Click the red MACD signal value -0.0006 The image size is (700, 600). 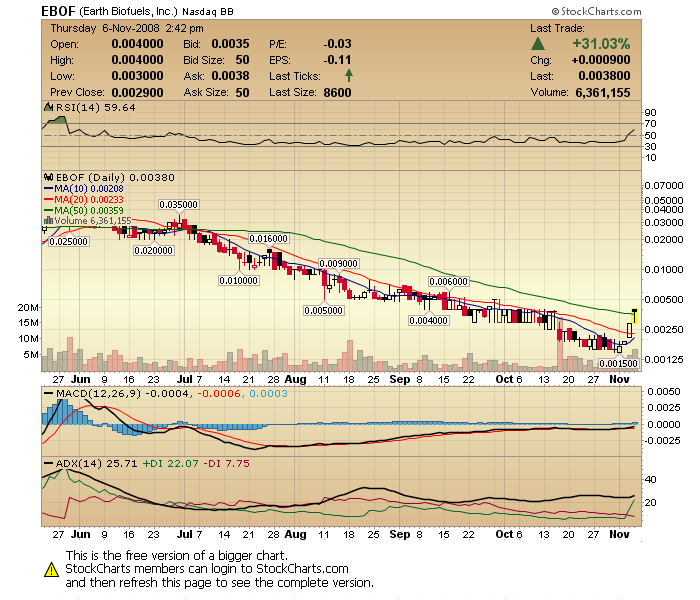(x=219, y=394)
